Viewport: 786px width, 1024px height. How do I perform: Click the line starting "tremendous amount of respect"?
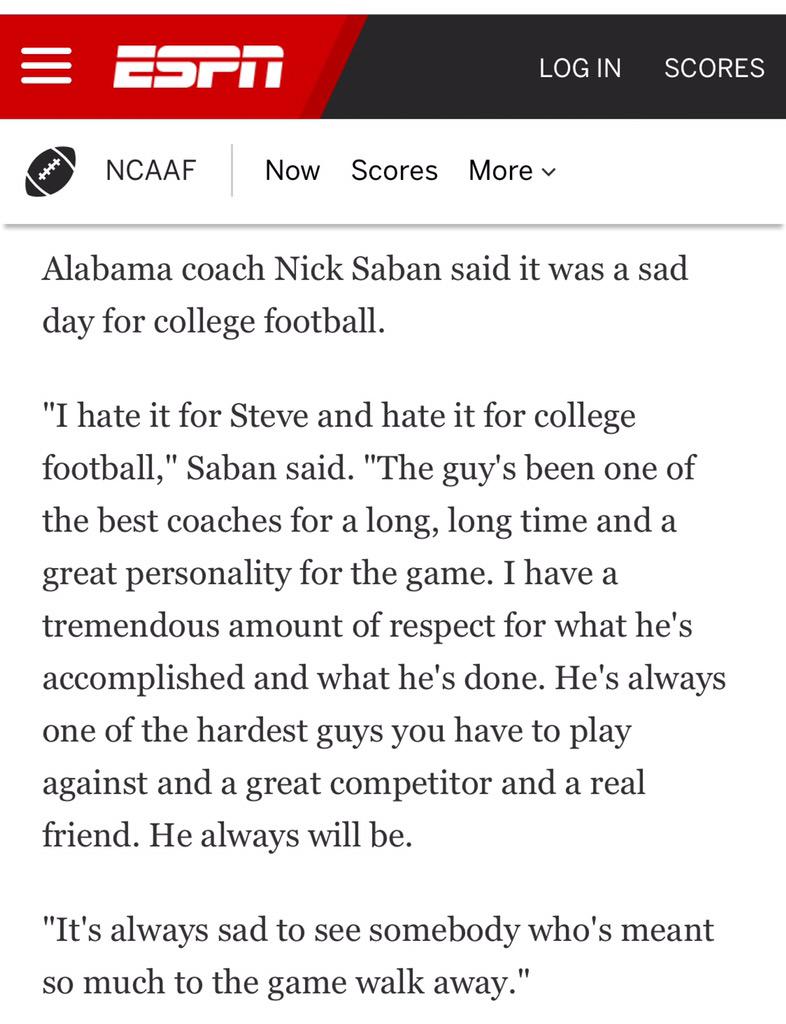click(369, 625)
